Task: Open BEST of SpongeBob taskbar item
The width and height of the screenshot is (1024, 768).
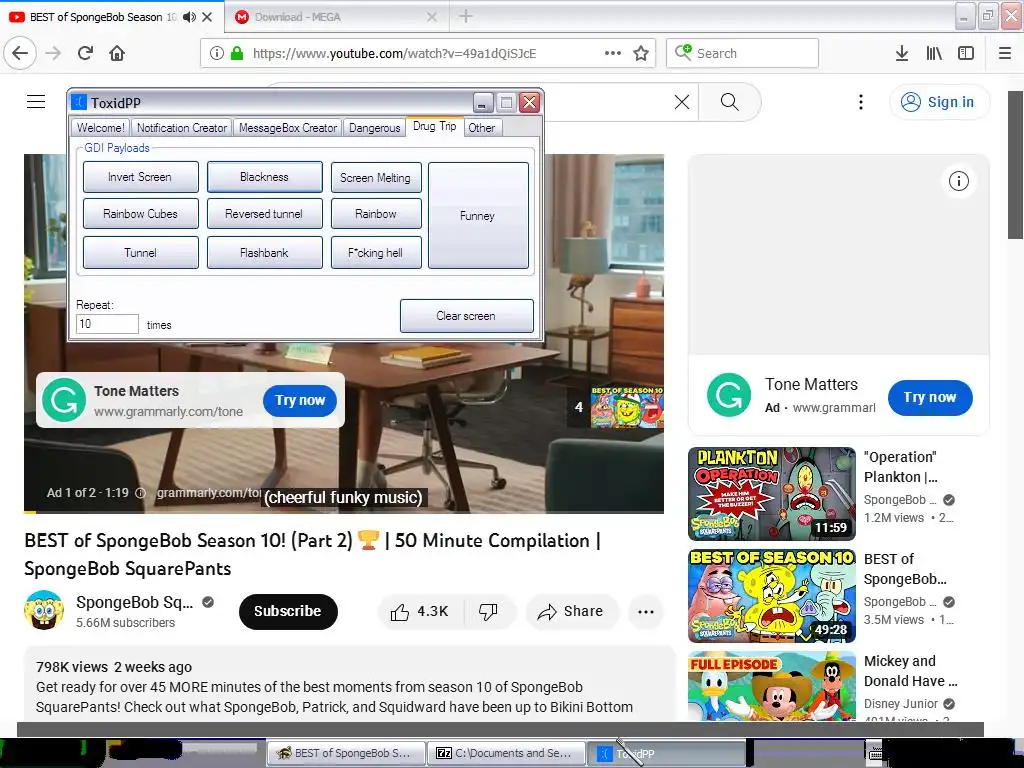Action: 345,753
